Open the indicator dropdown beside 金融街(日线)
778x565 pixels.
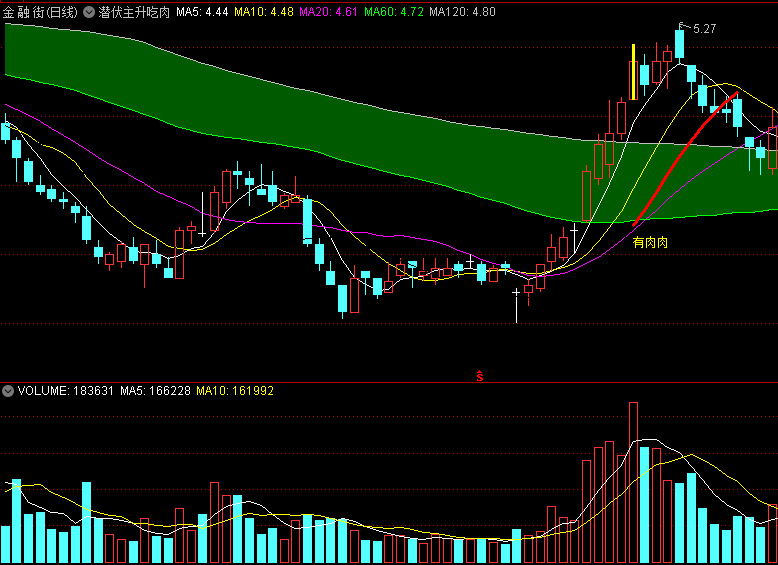coord(89,12)
